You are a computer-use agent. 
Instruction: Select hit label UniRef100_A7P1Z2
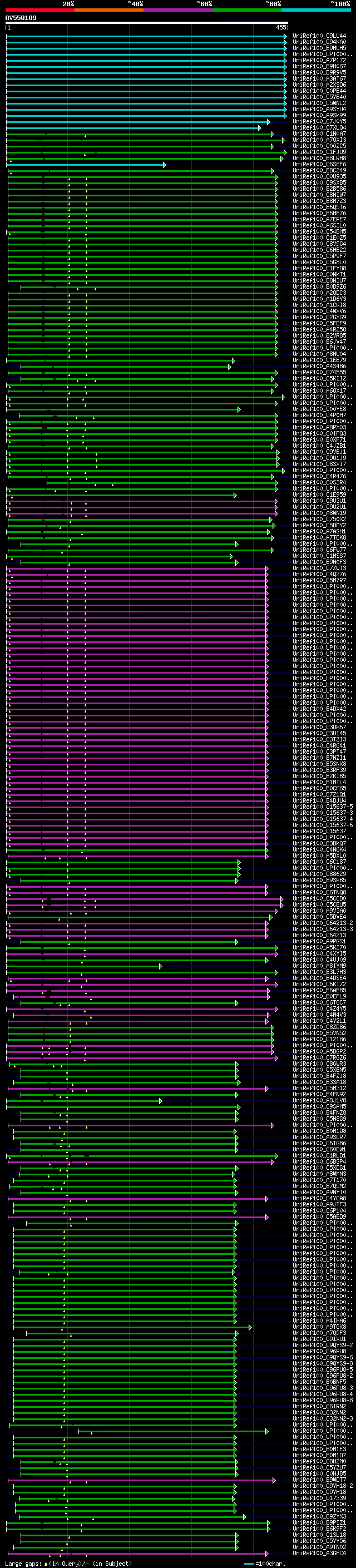(x=319, y=60)
